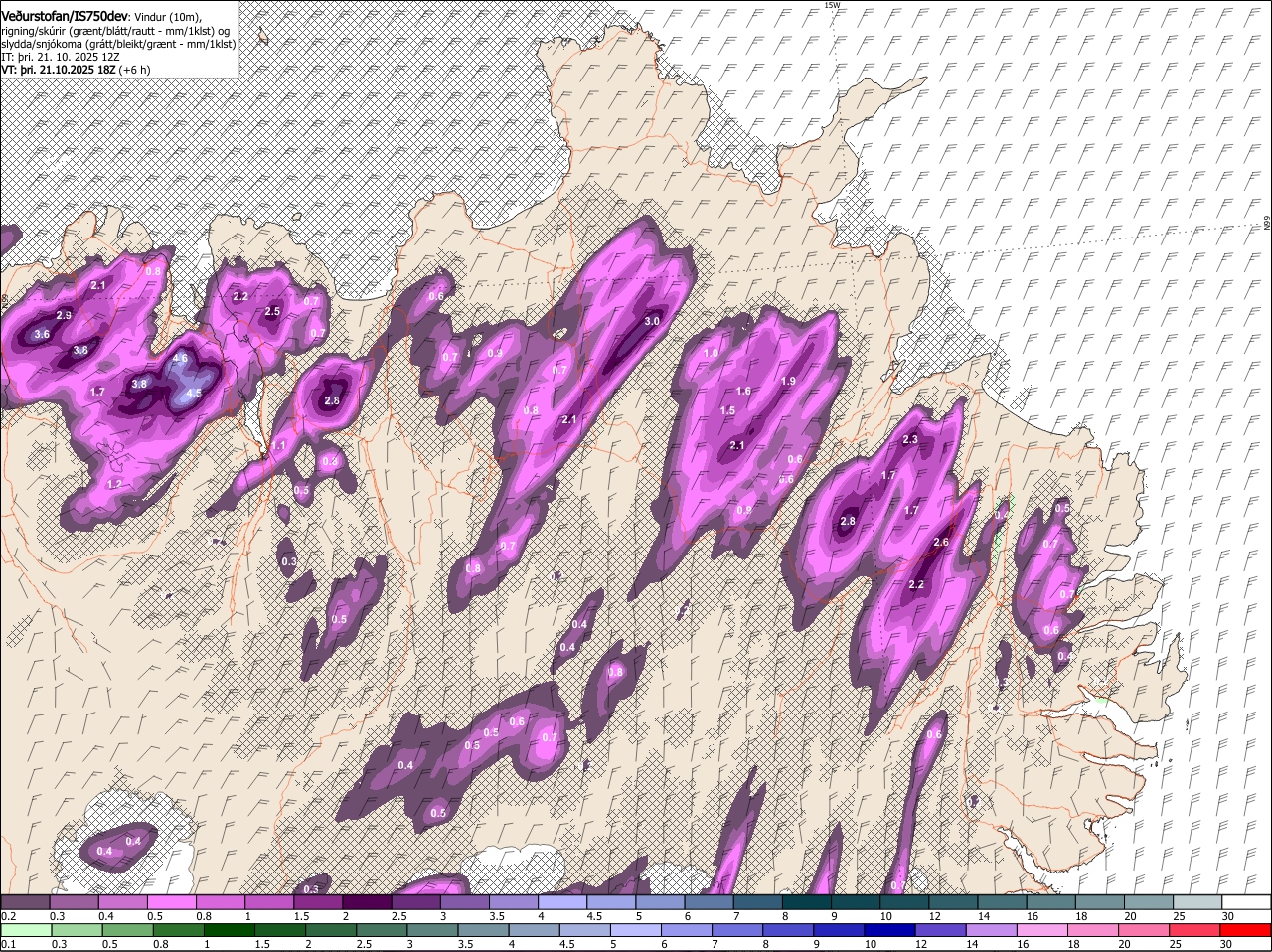The height and width of the screenshot is (952, 1272).
Task: Pick upper legend dark swatch between 2 and 2.5
Action: [x=366, y=902]
